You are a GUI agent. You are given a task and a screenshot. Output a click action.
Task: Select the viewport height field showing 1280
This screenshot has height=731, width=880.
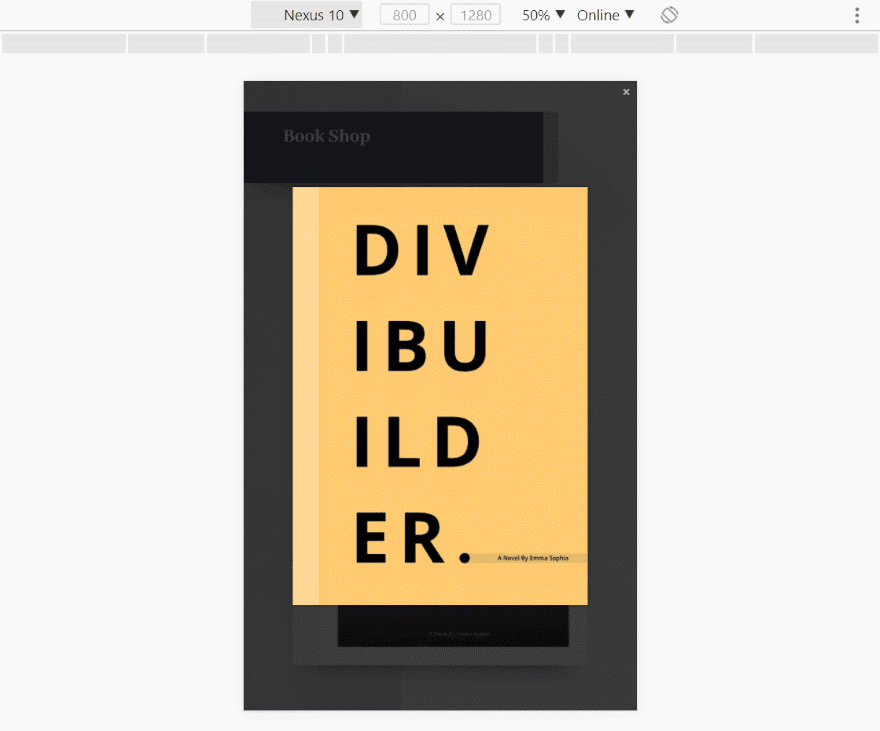point(475,14)
